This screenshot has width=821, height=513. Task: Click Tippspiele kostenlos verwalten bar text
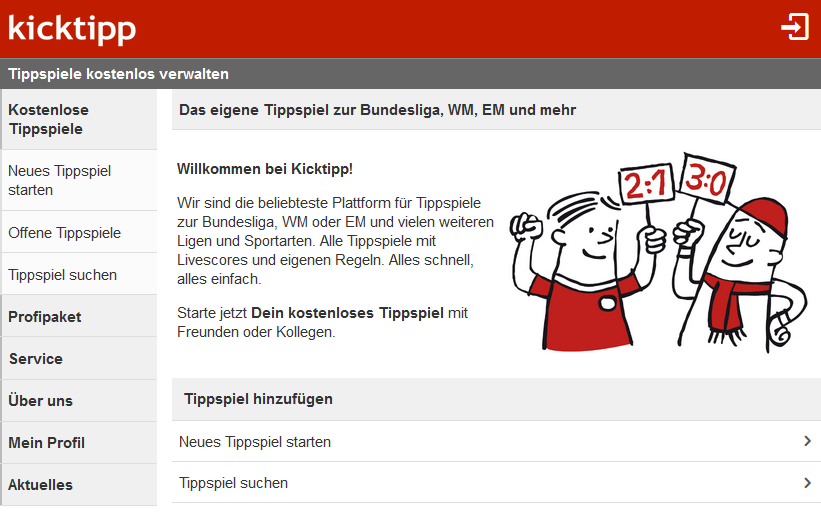(x=118, y=74)
